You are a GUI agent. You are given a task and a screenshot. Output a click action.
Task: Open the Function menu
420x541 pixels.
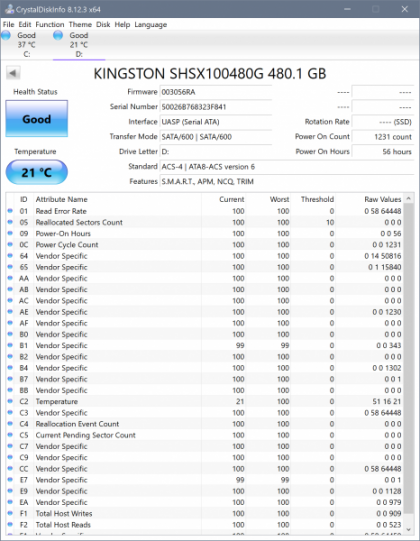[x=50, y=24]
